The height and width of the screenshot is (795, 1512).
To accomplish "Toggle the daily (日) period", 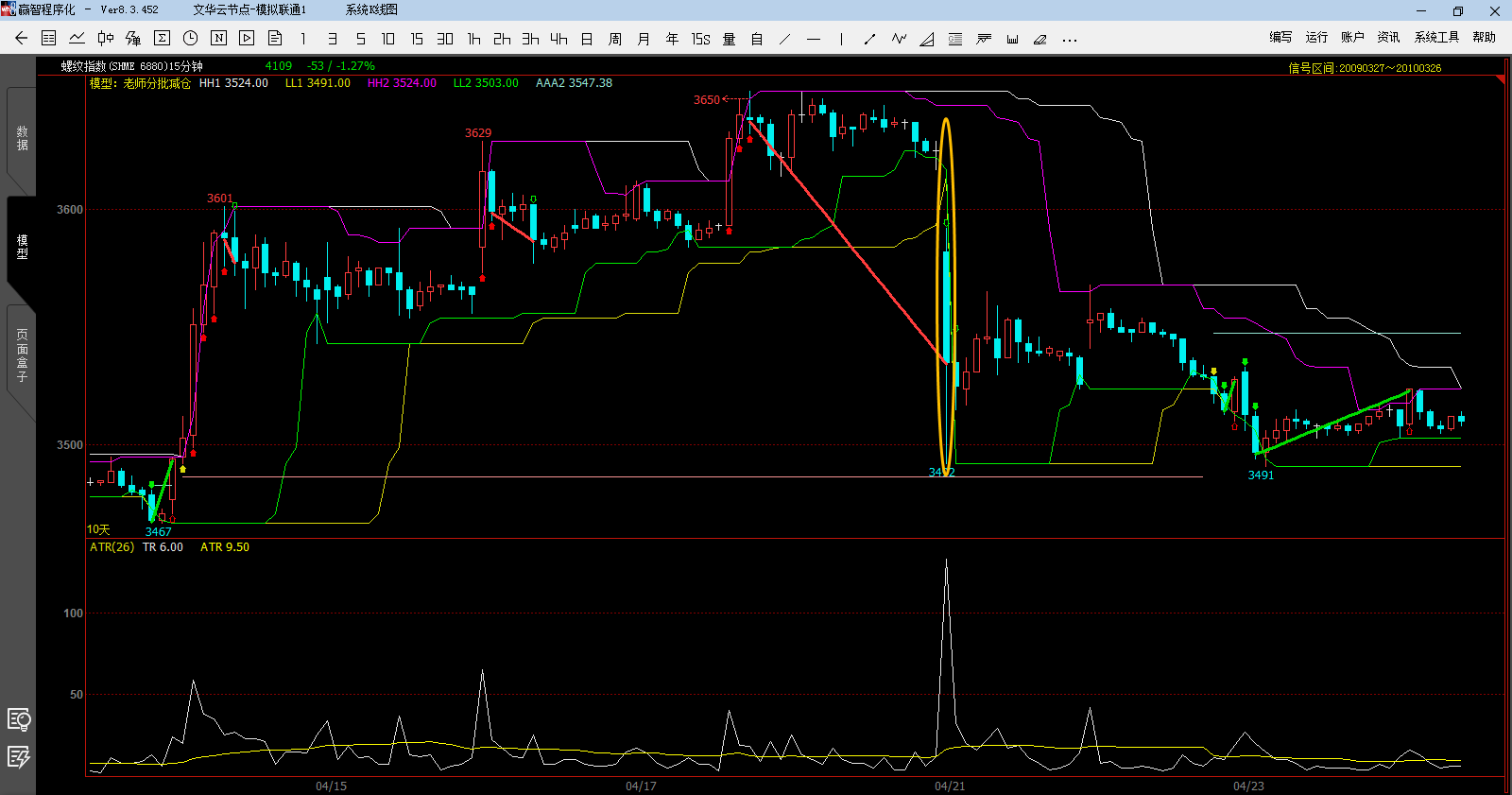I will 587,39.
